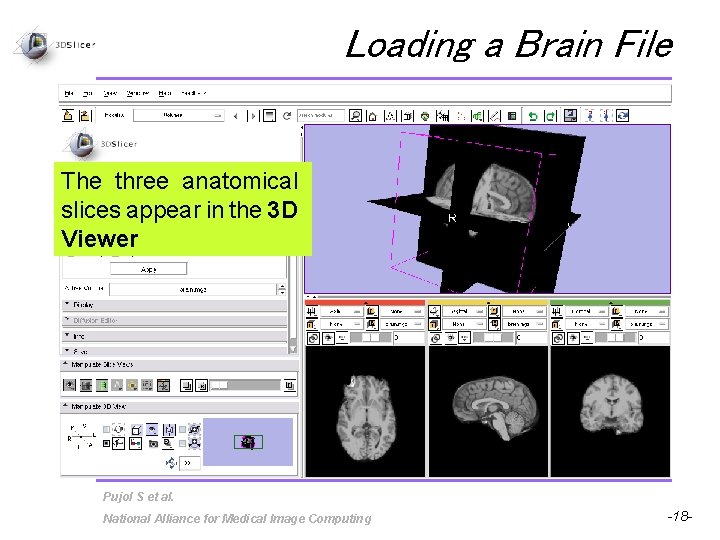Click the fade slider in Manipulate Slice Views

pyautogui.click(x=245, y=385)
